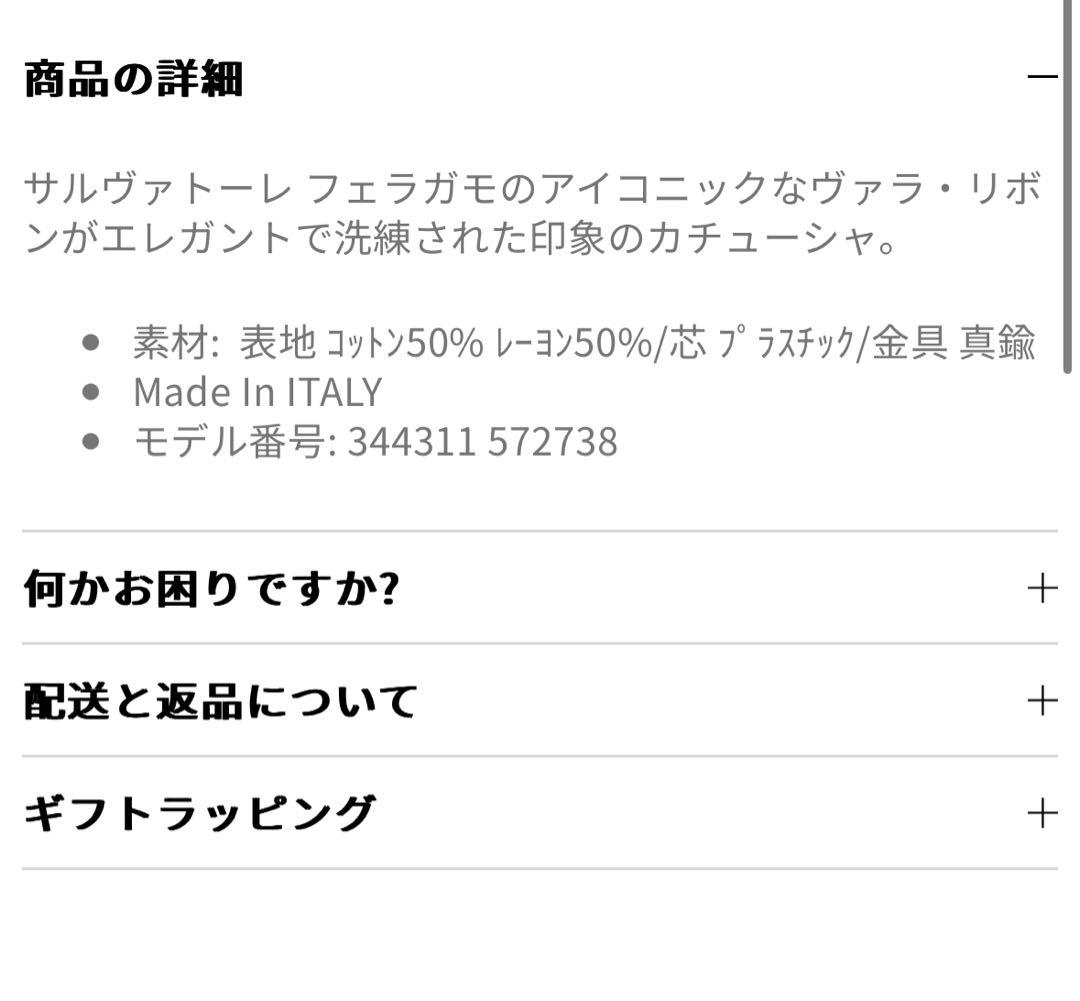Click the Made In ITALY text
1080x1001 pixels.
[x=257, y=392]
